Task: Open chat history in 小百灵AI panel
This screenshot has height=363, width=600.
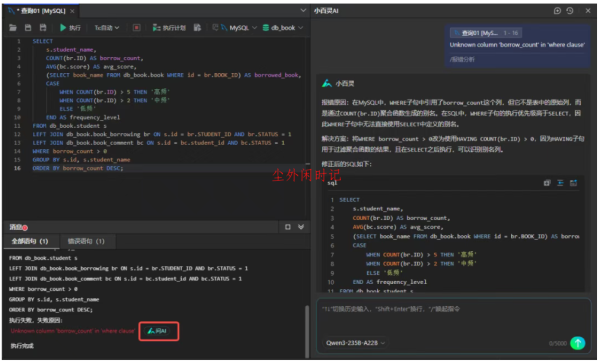Action: tap(570, 11)
